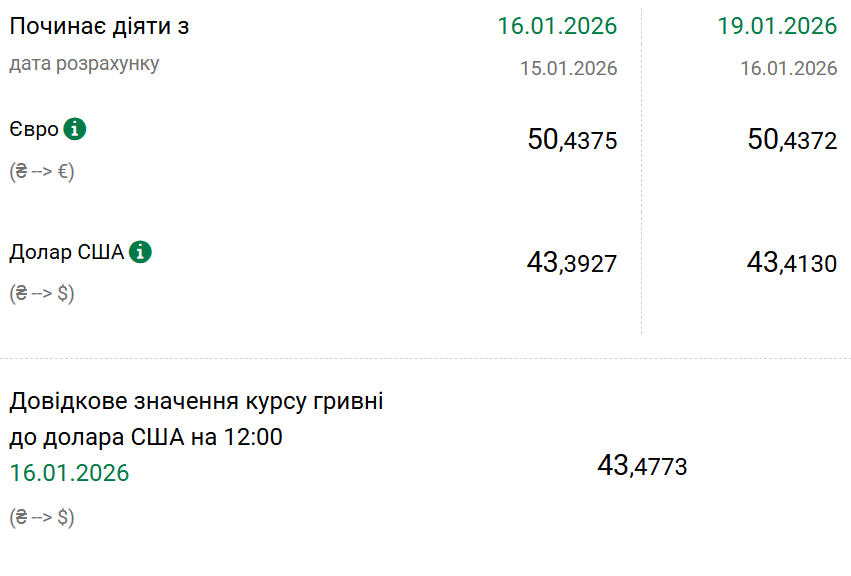Click the "Довідкове значення курсу гривні" heading

[x=196, y=402]
